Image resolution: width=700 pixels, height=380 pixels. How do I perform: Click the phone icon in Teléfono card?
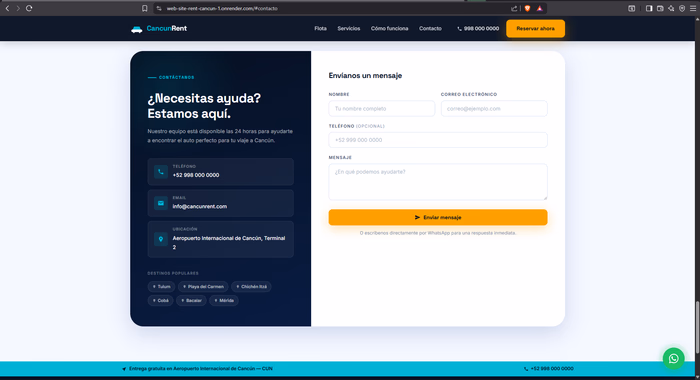click(x=161, y=171)
